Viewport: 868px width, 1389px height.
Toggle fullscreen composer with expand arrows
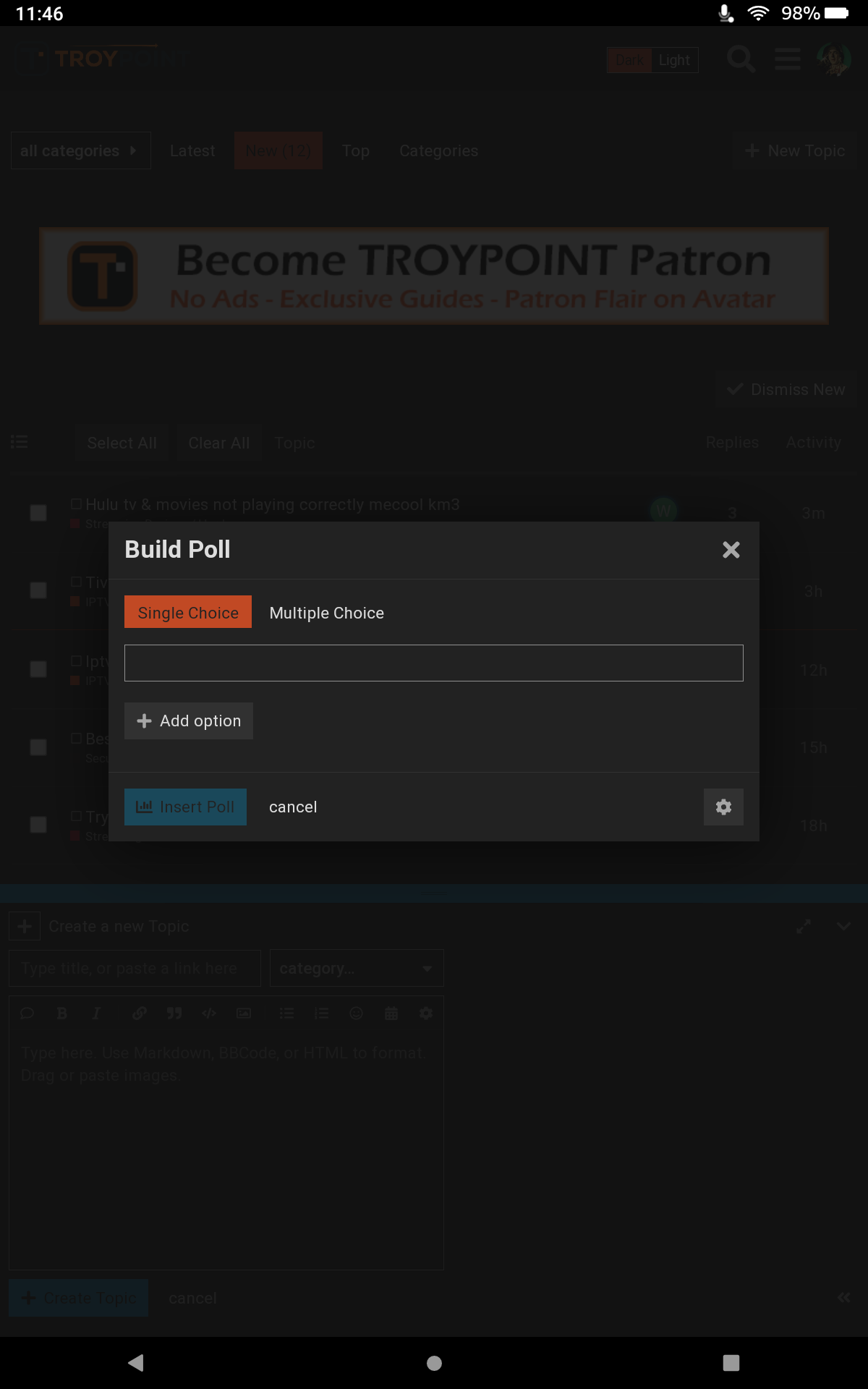803,926
